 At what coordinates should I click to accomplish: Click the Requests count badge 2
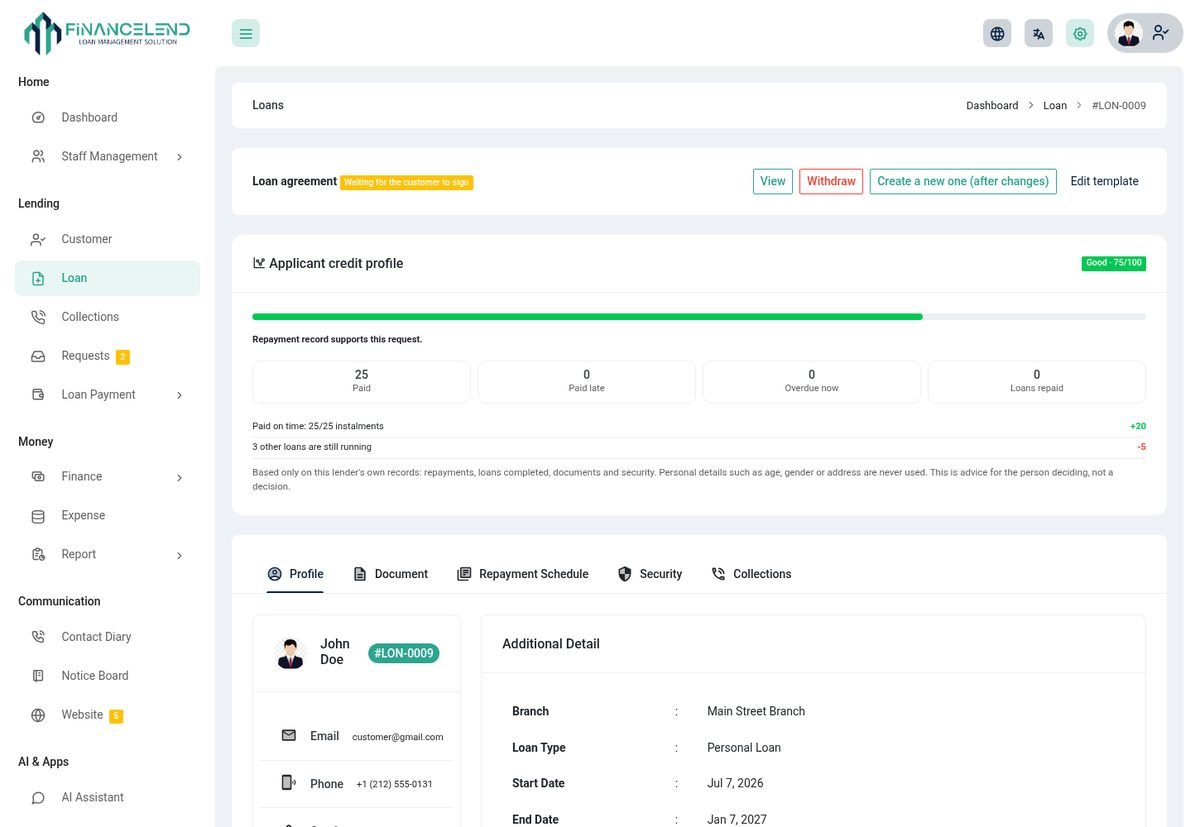(123, 357)
